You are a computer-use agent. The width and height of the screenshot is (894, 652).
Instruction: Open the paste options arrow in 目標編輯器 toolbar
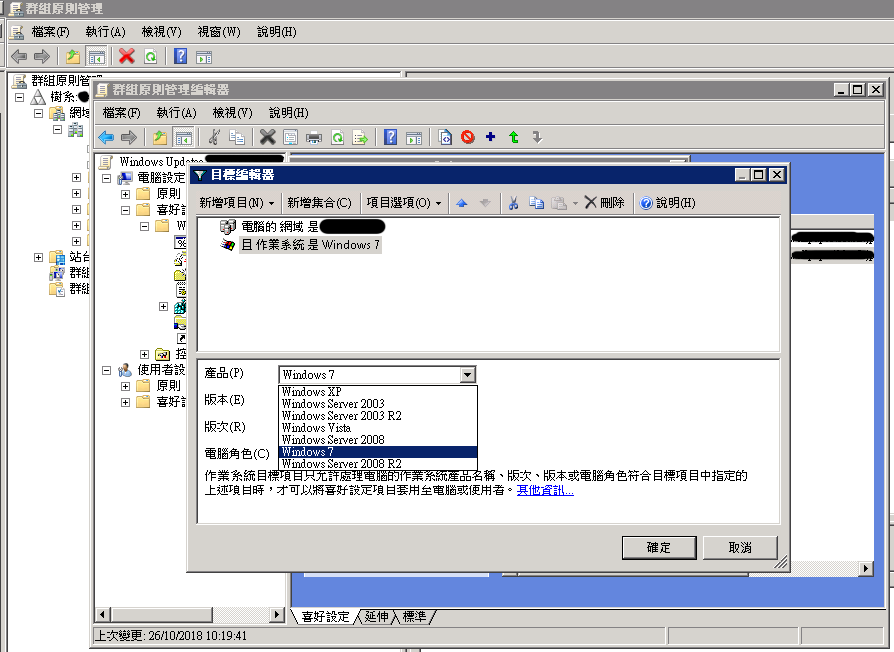pyautogui.click(x=575, y=203)
